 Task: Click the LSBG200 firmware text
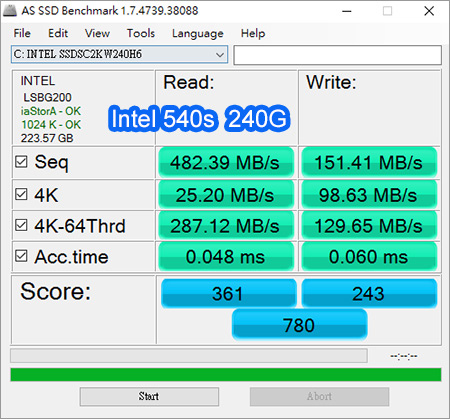coord(47,97)
